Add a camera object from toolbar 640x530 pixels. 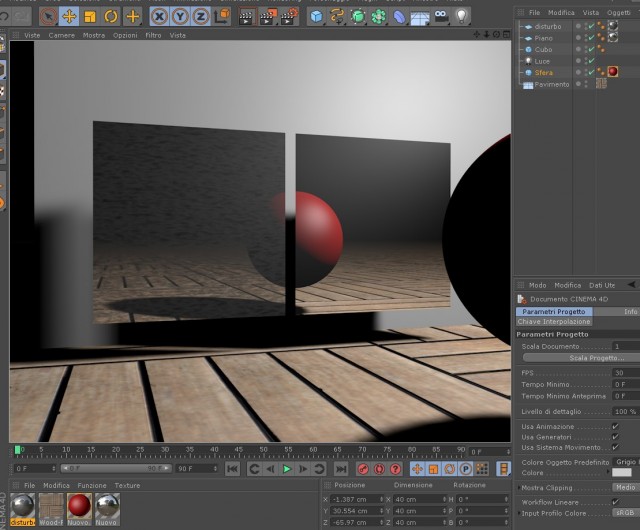441,17
